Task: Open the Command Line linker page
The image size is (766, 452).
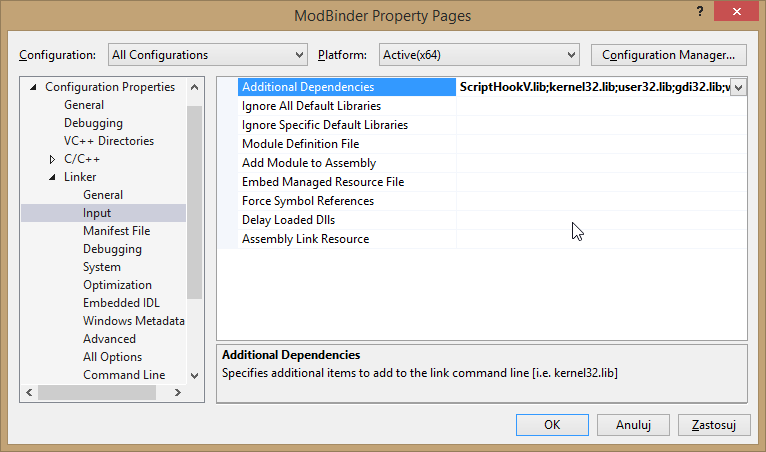Action: point(124,375)
